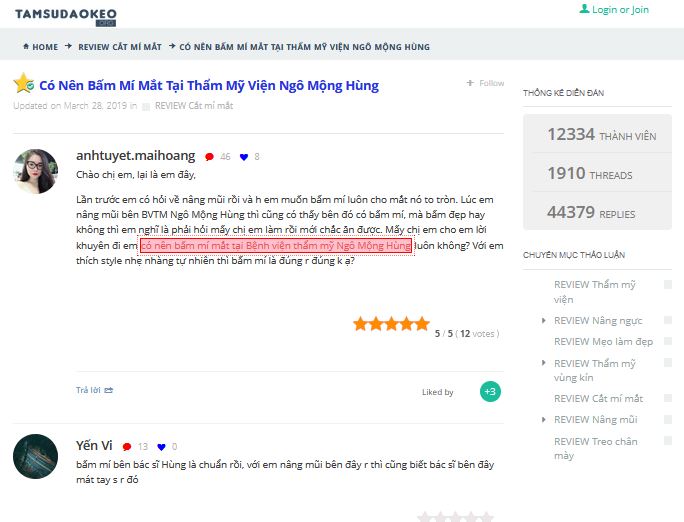Click box beside REVIEW Thẩm mỹ viện
The image size is (684, 522).
(x=667, y=285)
